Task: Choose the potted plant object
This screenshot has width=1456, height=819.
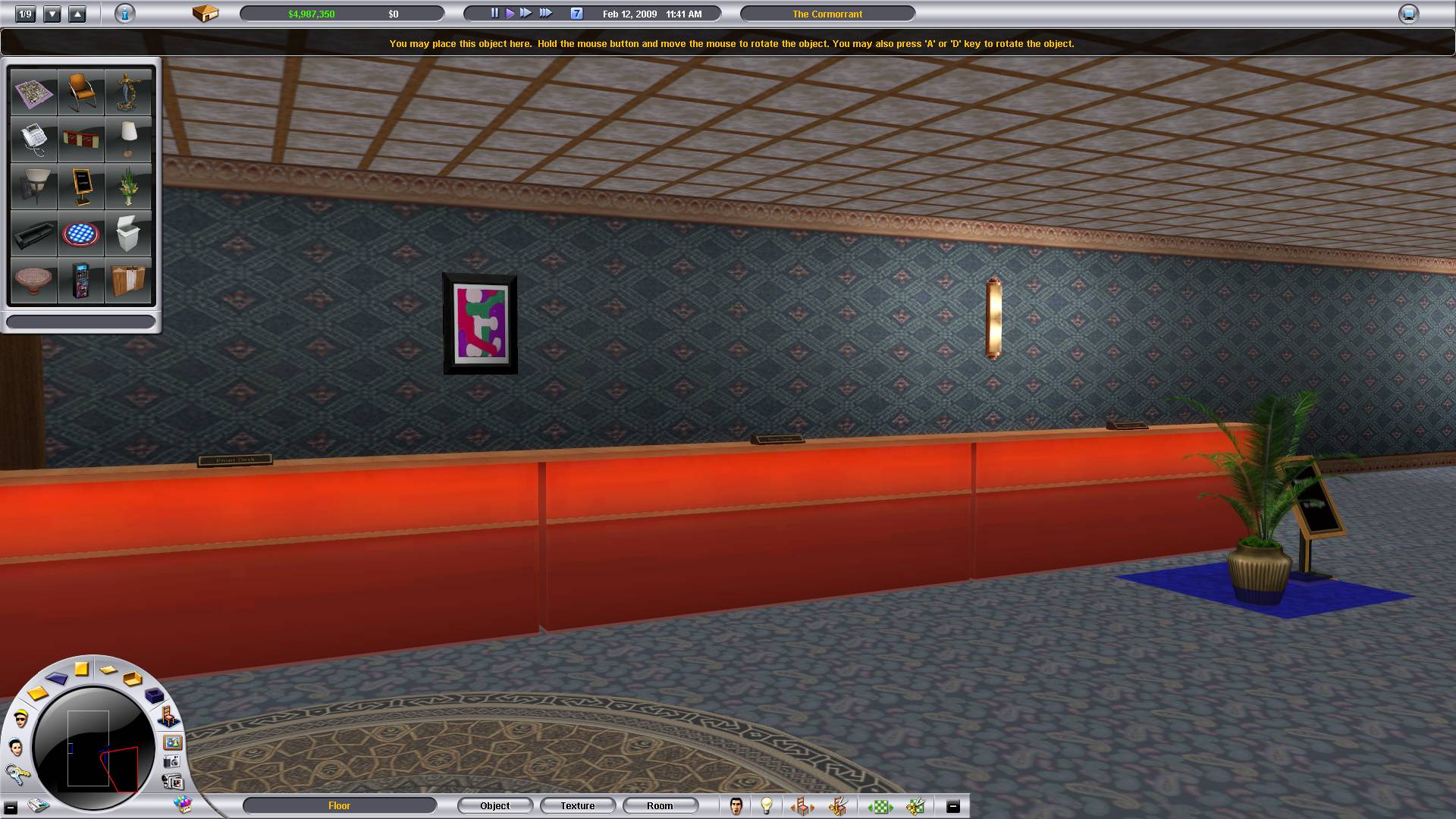Action: pyautogui.click(x=127, y=187)
